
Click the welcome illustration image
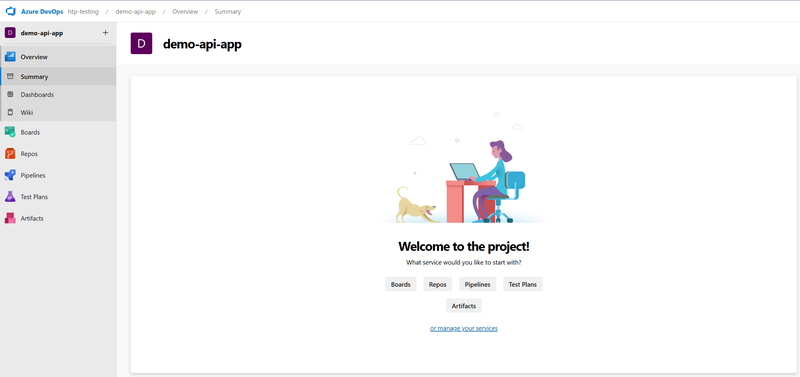tap(464, 168)
